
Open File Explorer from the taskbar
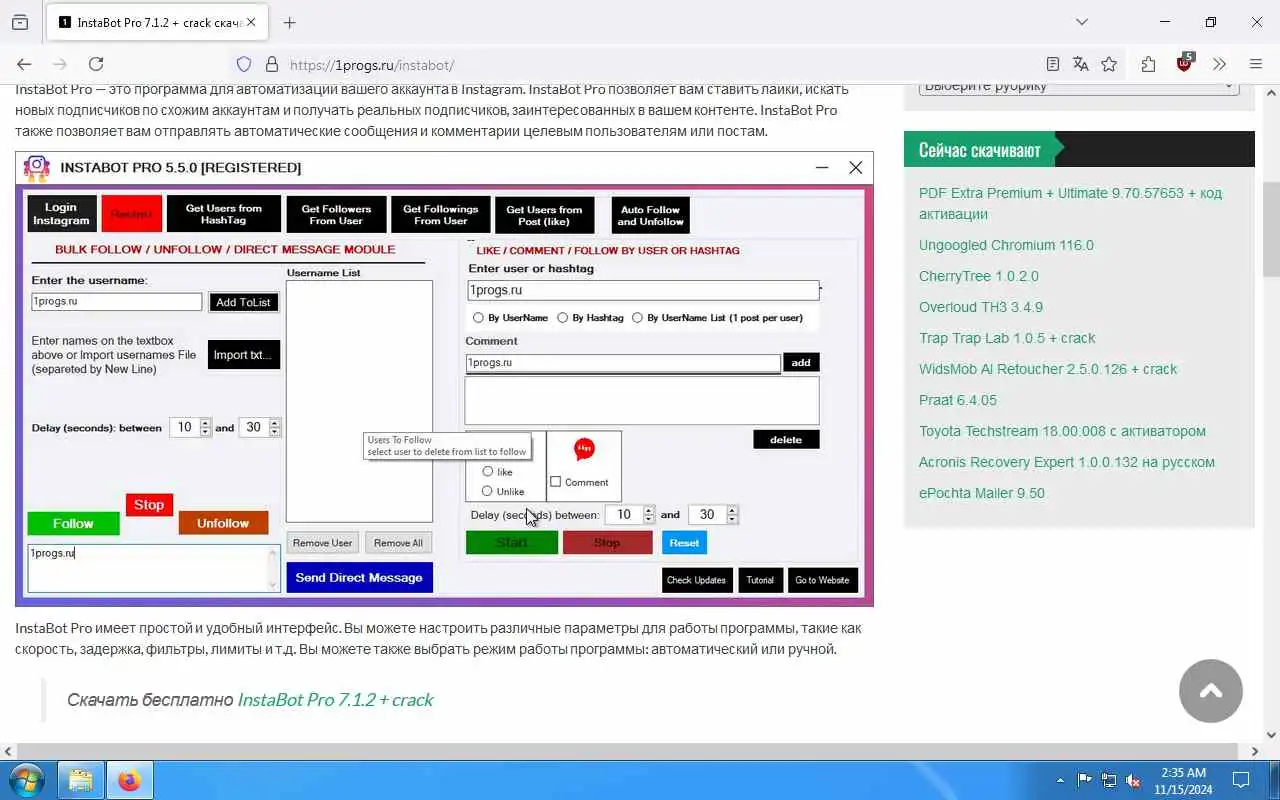click(x=80, y=780)
